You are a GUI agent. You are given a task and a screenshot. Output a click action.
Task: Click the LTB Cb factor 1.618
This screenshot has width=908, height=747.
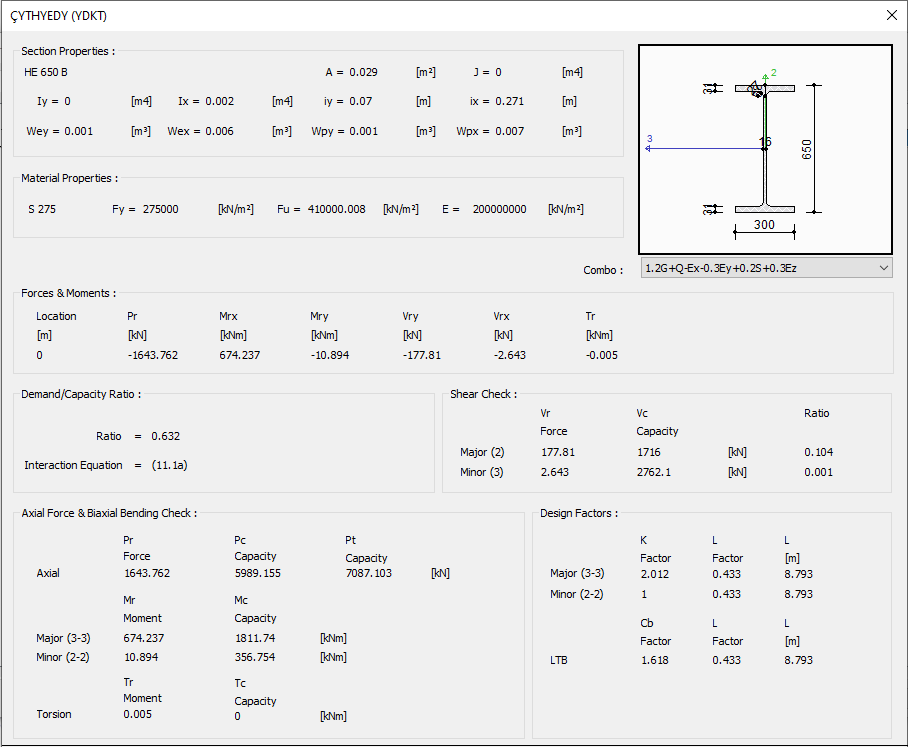coord(654,660)
